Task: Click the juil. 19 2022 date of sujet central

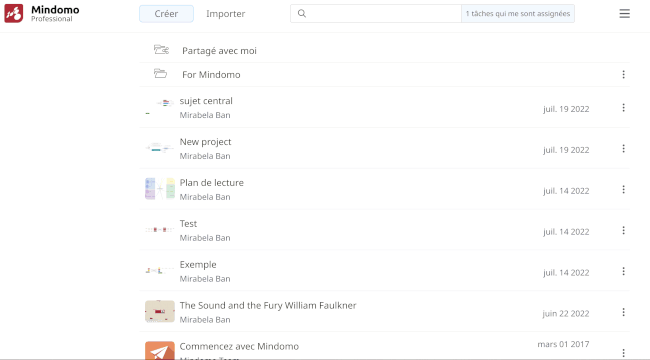Action: pos(566,109)
